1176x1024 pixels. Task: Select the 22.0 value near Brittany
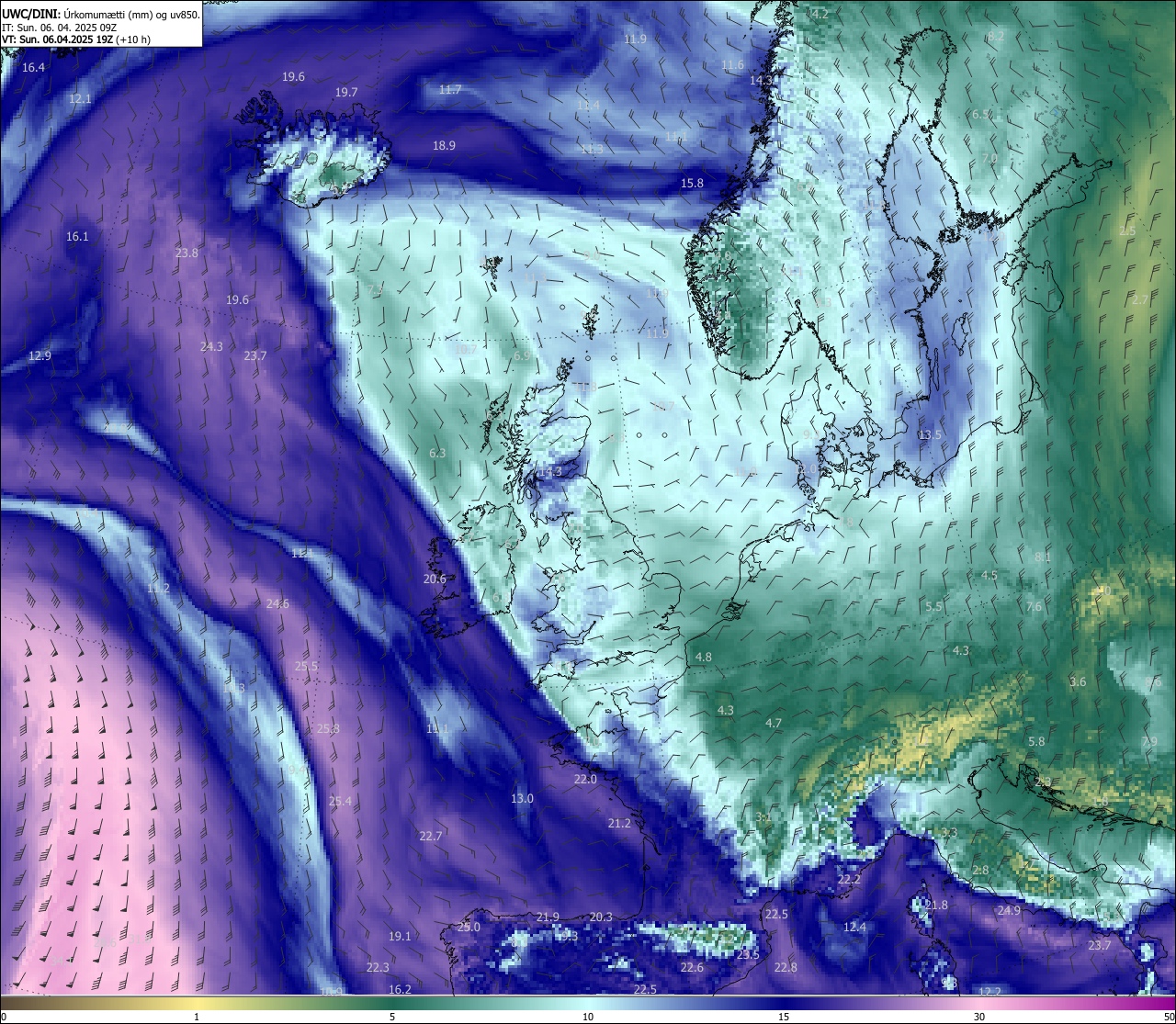585,780
